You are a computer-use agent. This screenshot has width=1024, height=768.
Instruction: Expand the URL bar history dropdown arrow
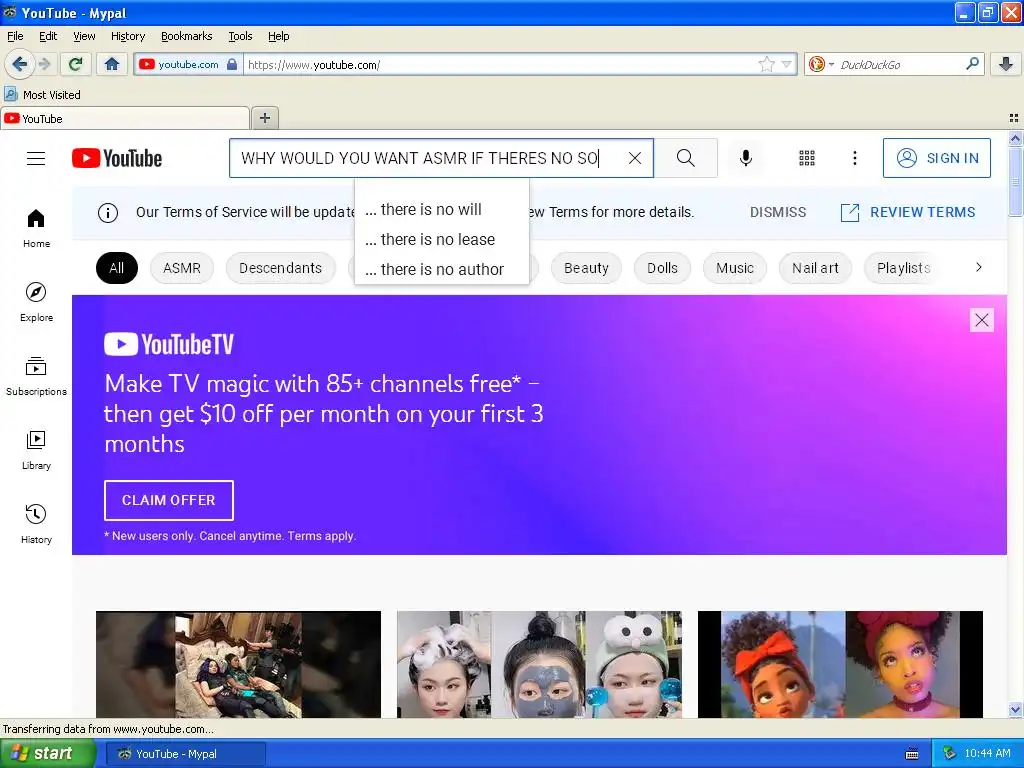coord(787,64)
